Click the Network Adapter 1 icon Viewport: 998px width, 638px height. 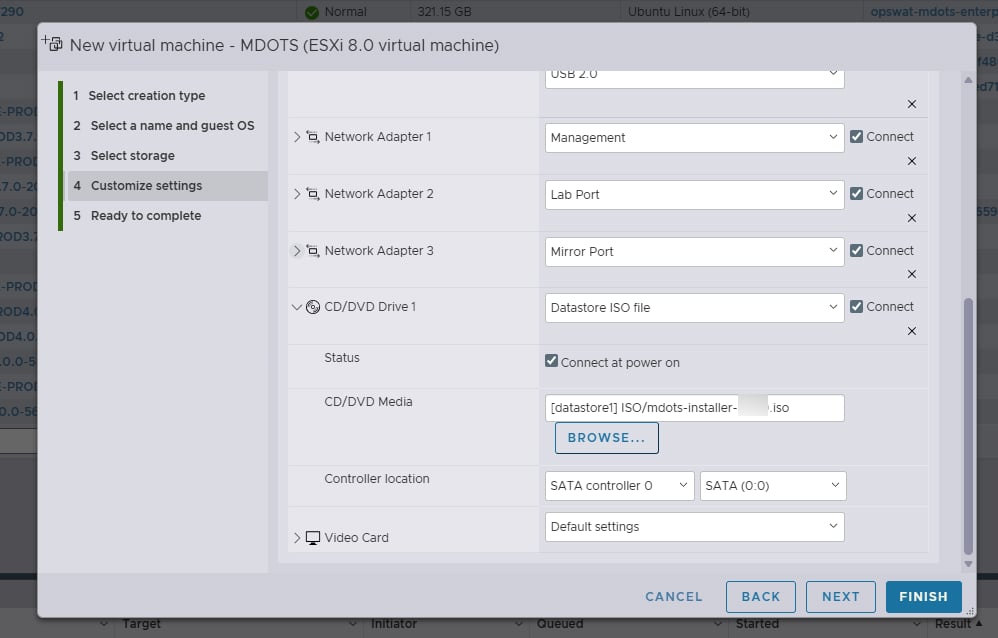point(313,137)
